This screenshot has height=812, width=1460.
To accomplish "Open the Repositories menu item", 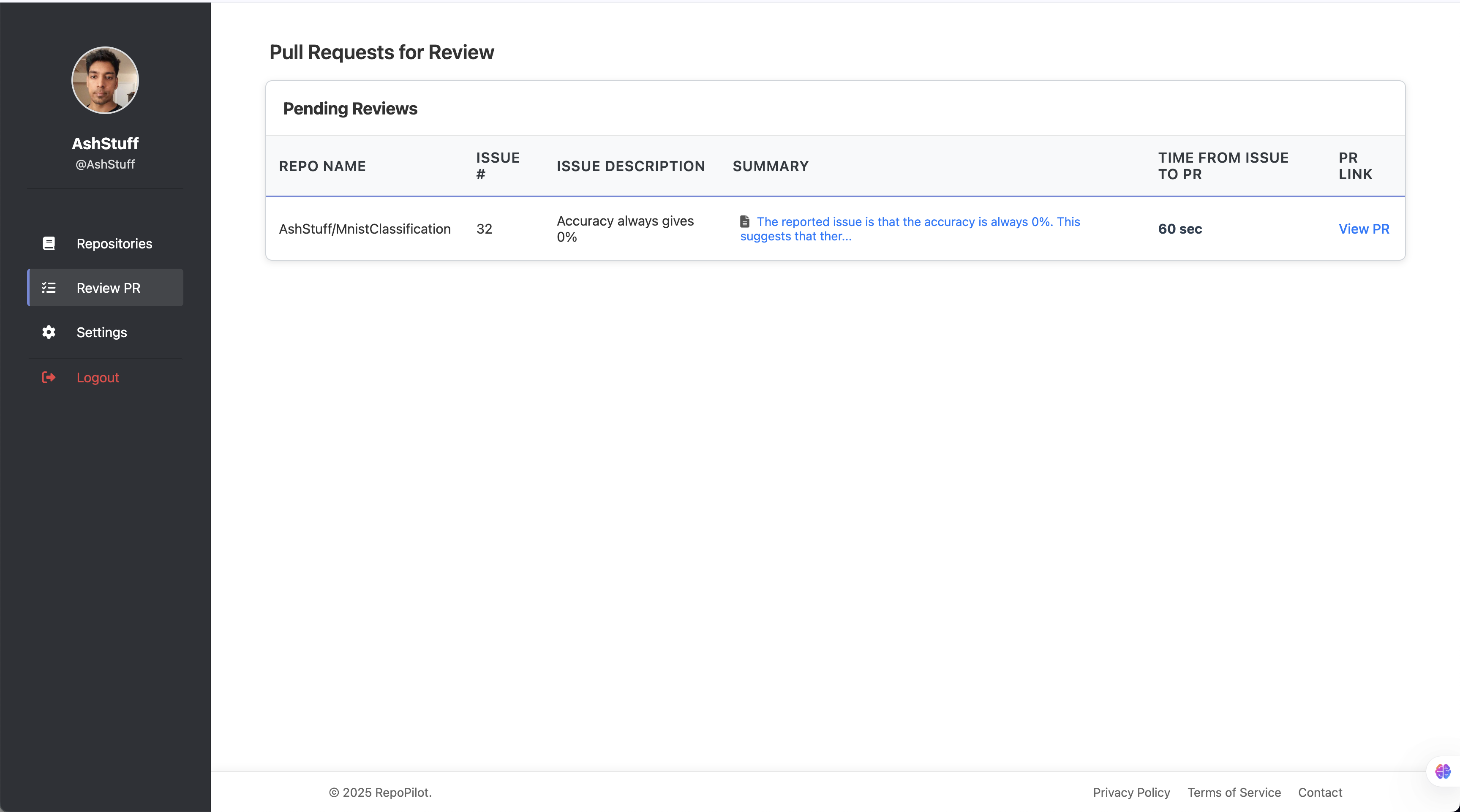I will pos(114,244).
